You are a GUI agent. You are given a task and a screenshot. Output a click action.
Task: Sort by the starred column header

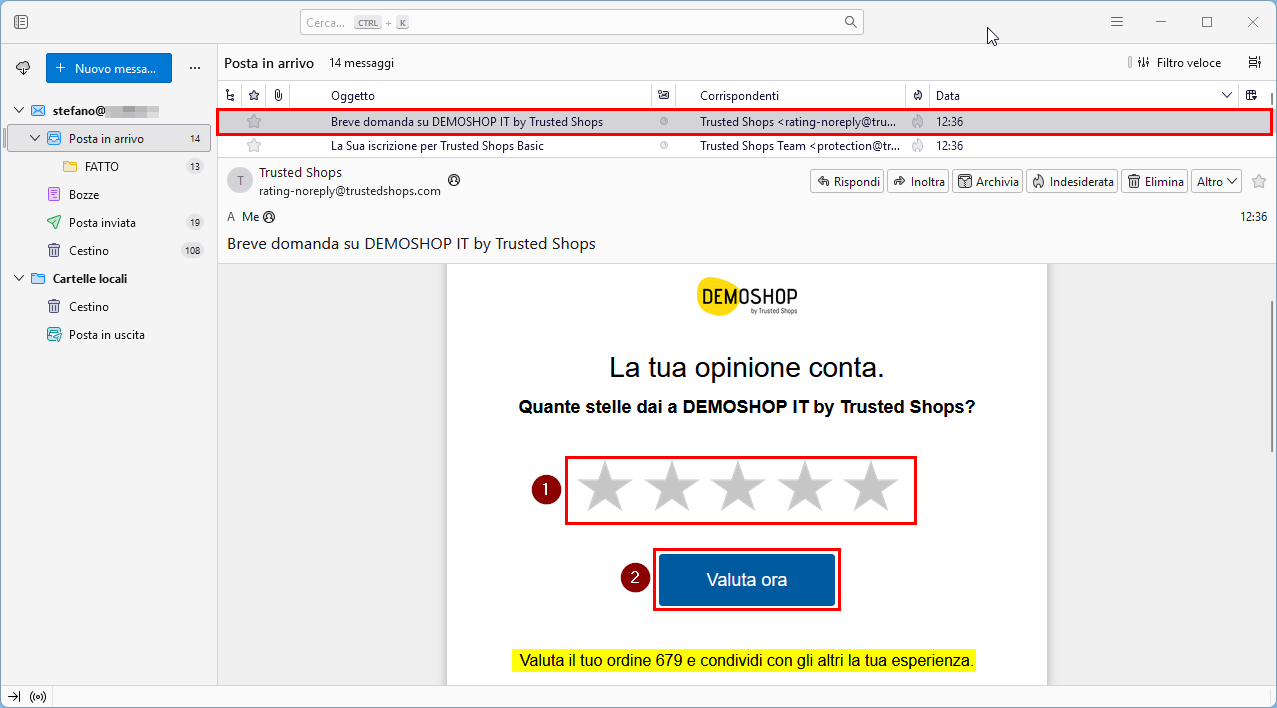[254, 95]
